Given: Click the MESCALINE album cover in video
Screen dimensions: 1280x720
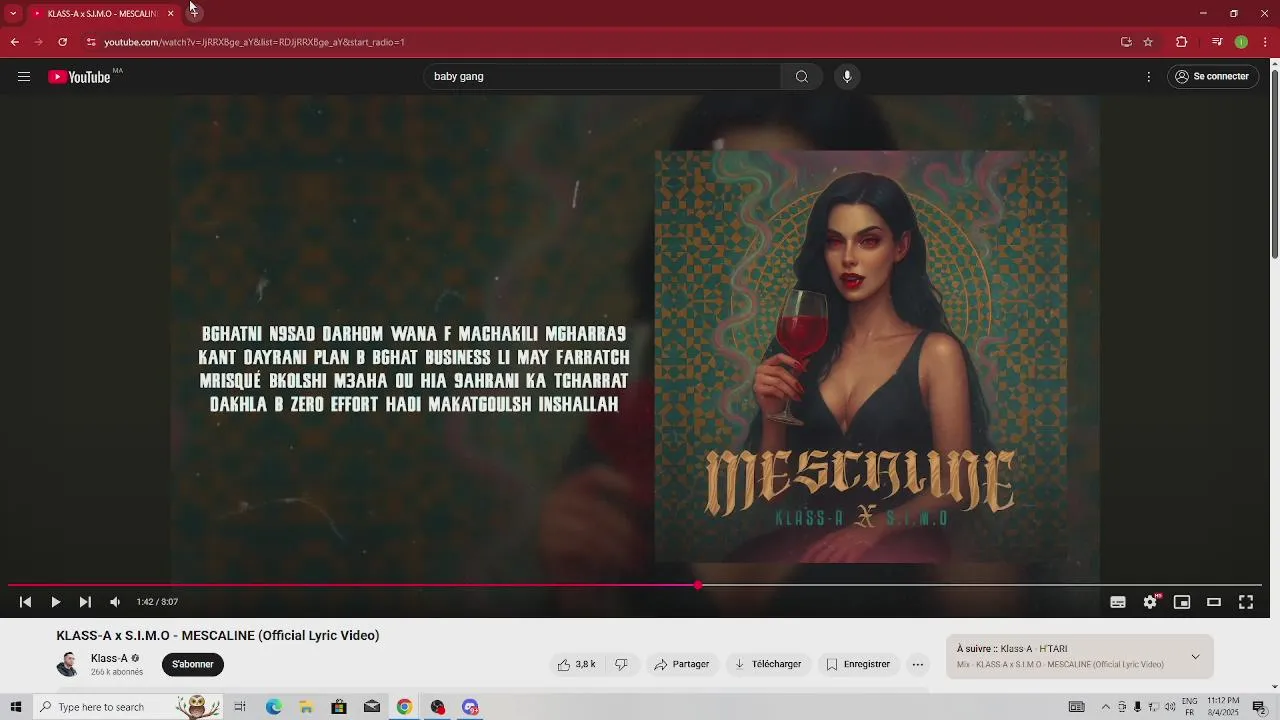Looking at the screenshot, I should pos(860,357).
